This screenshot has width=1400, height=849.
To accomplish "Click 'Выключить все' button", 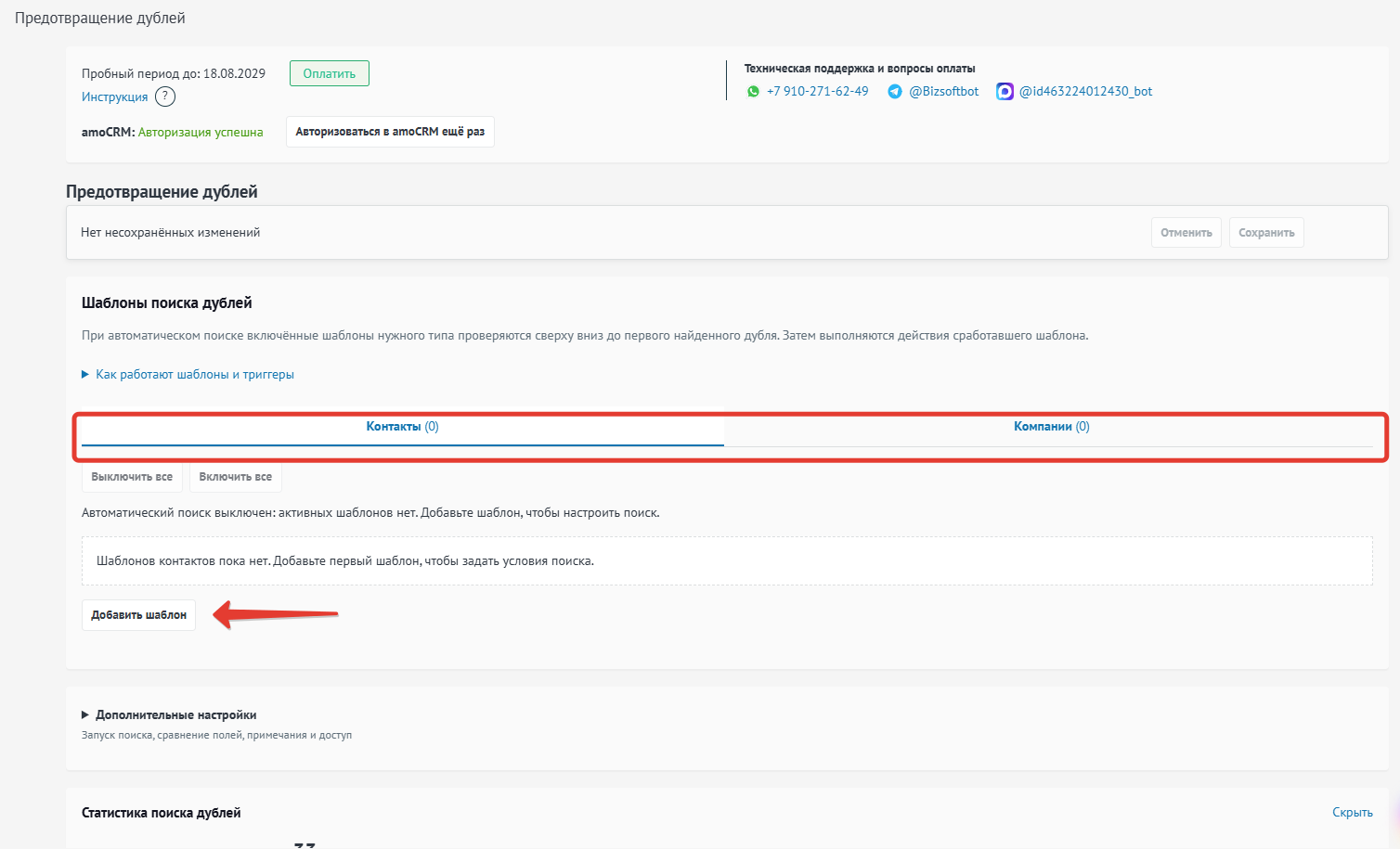I will tap(132, 477).
